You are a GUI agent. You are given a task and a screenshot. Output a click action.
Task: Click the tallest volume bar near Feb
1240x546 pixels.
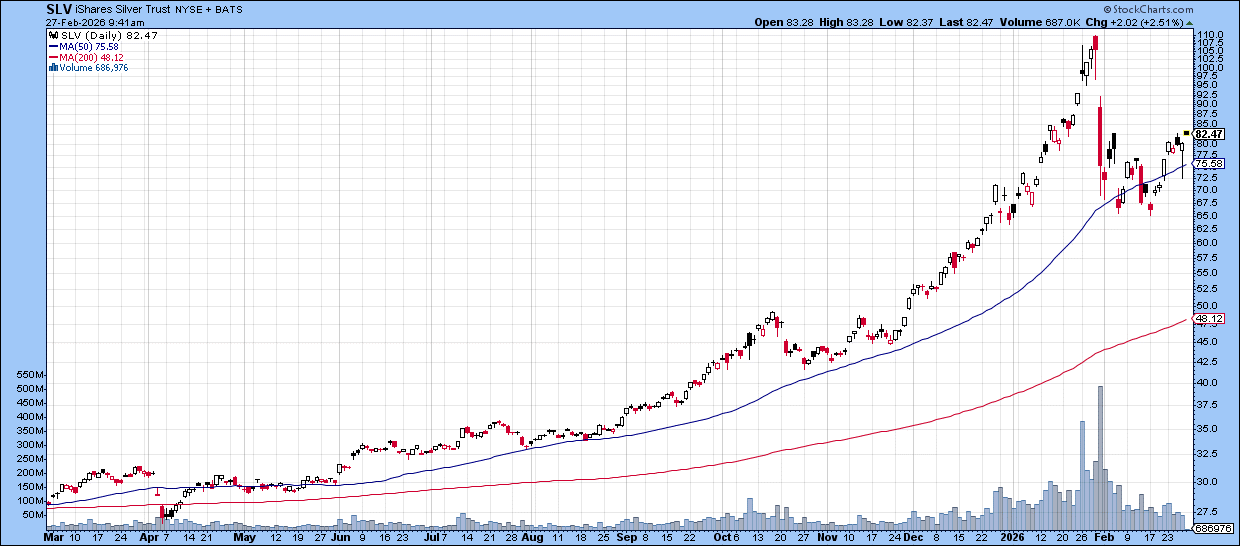tap(1100, 450)
